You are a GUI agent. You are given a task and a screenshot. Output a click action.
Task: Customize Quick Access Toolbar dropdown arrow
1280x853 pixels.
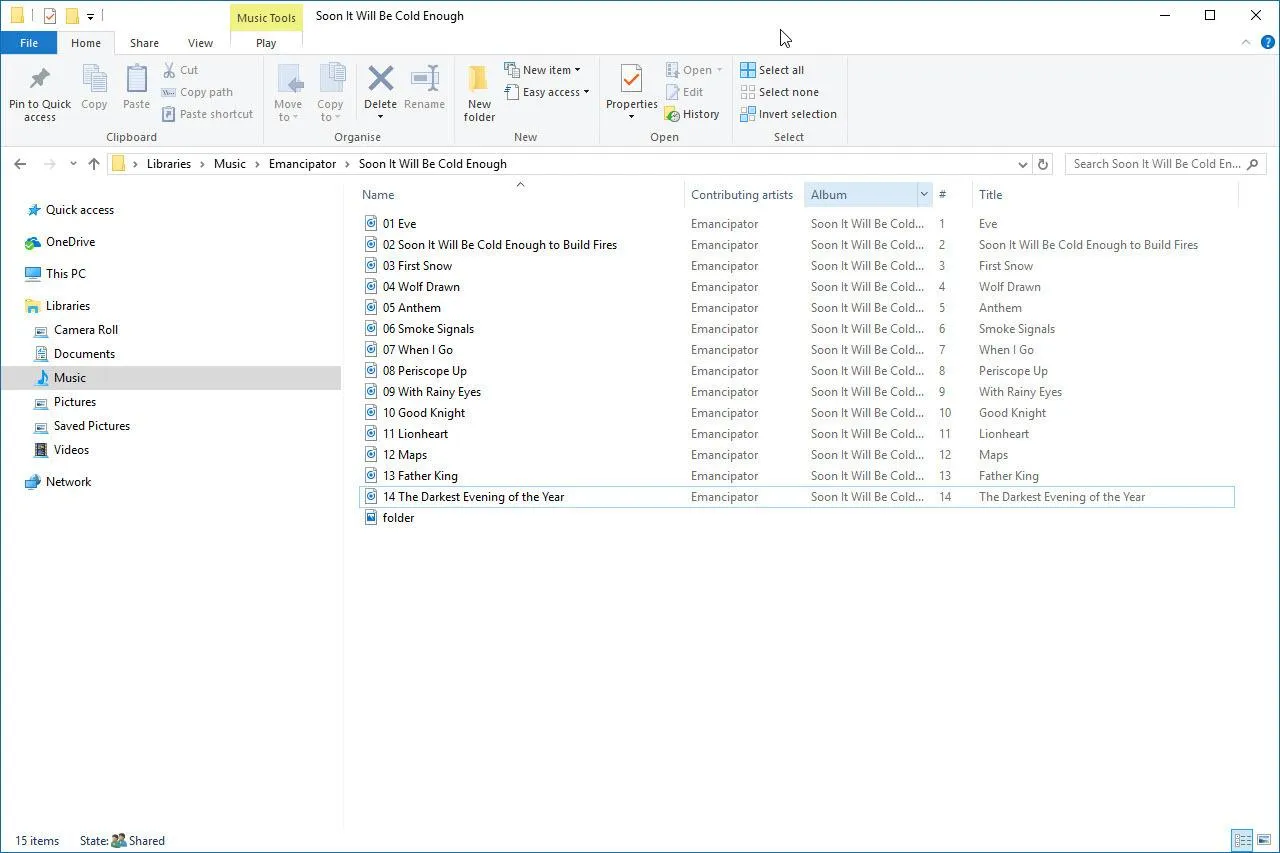coord(90,16)
